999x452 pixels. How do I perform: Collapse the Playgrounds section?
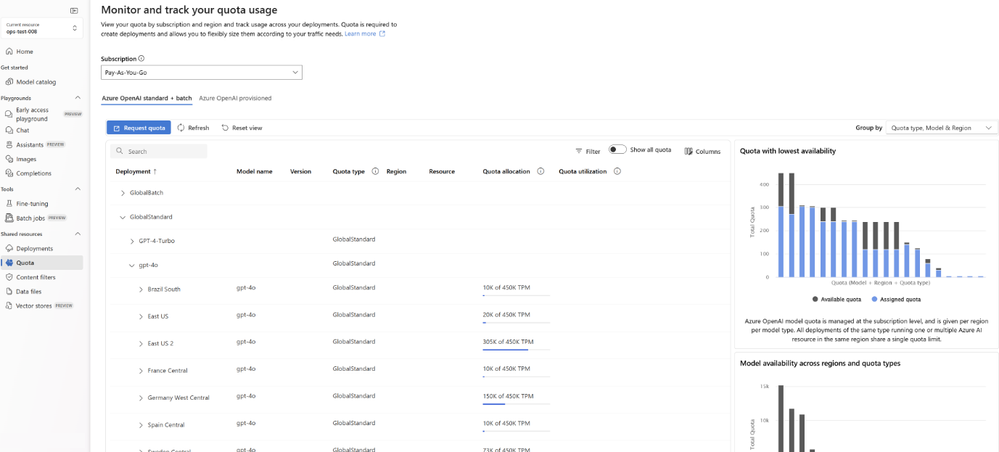click(x=78, y=98)
